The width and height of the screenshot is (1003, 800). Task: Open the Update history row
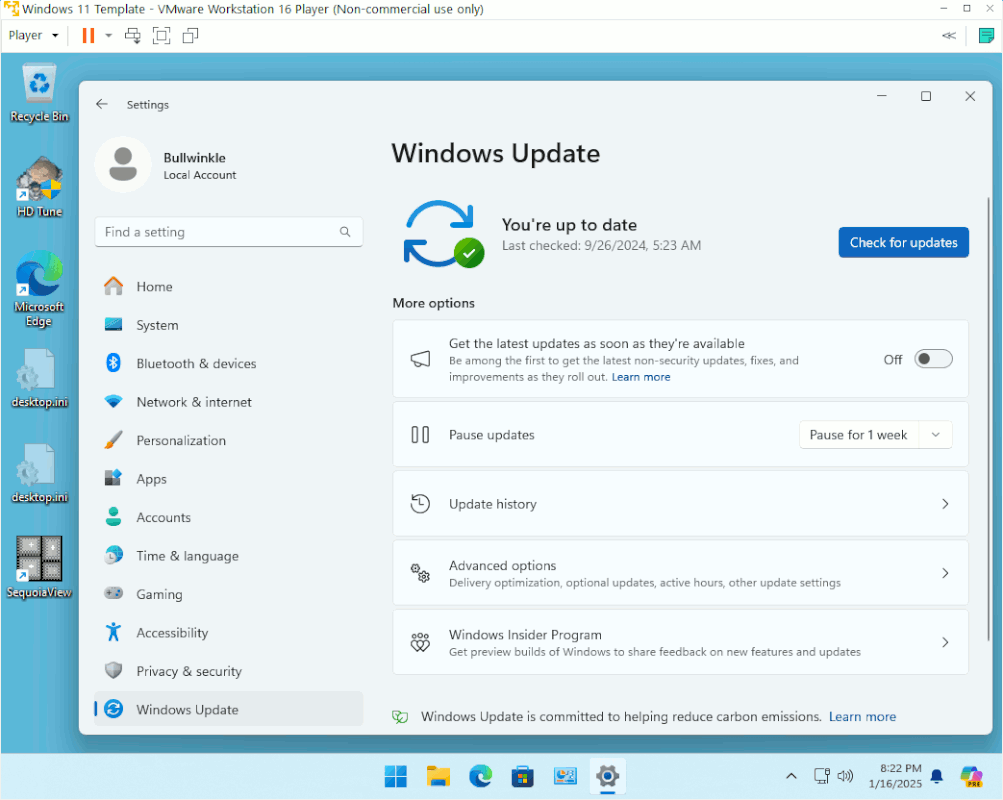pyautogui.click(x=680, y=504)
